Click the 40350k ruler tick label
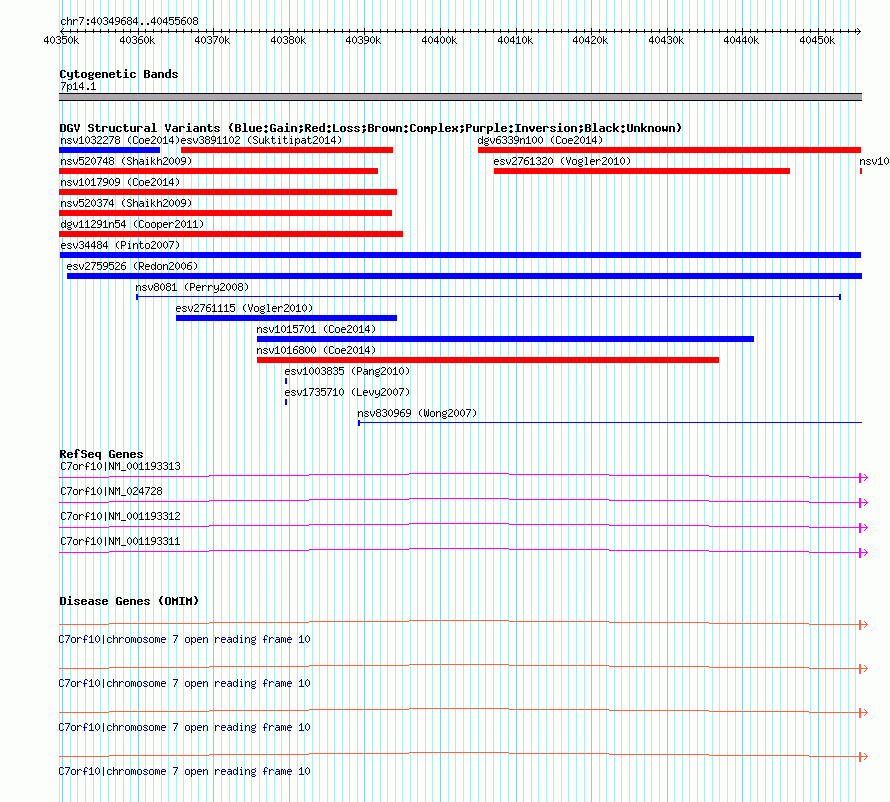890x802 pixels. pyautogui.click(x=61, y=41)
